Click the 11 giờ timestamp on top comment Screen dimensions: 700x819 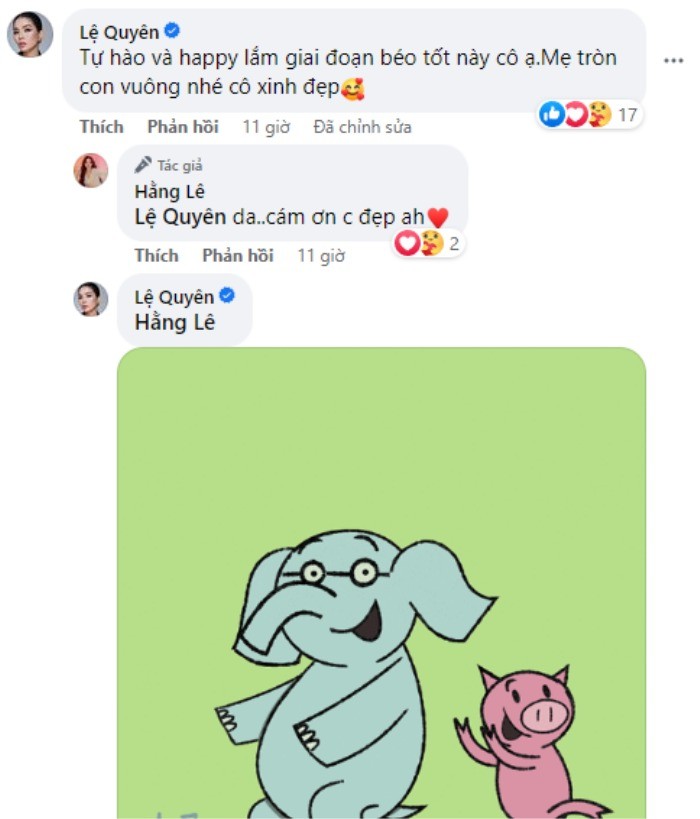(265, 127)
